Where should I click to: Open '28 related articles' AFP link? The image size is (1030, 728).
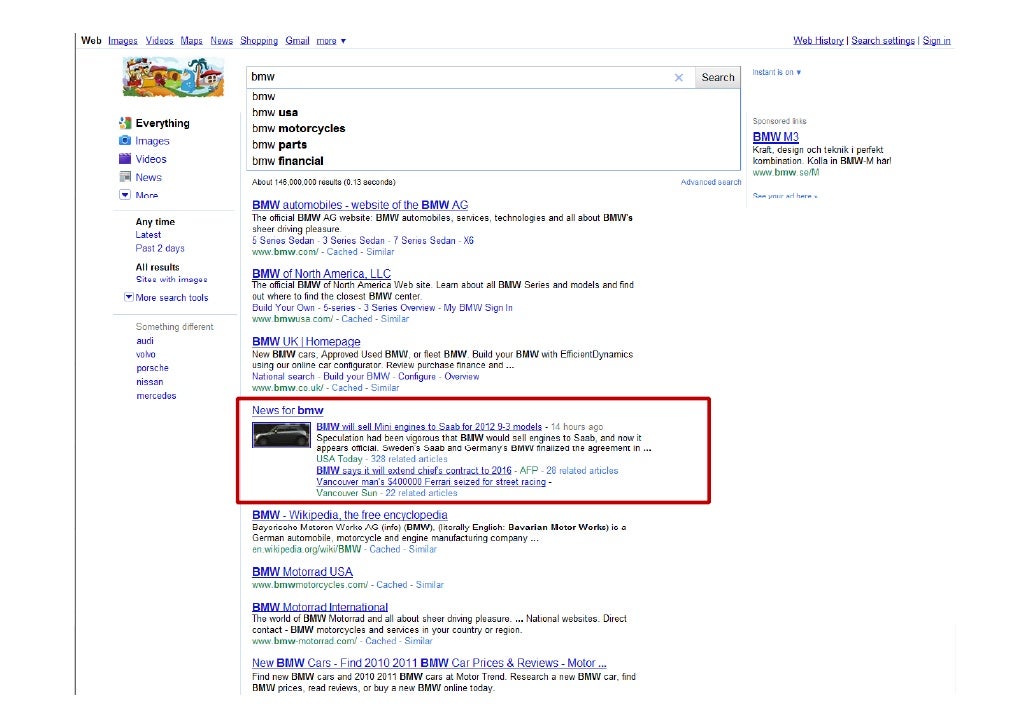pyautogui.click(x=582, y=470)
